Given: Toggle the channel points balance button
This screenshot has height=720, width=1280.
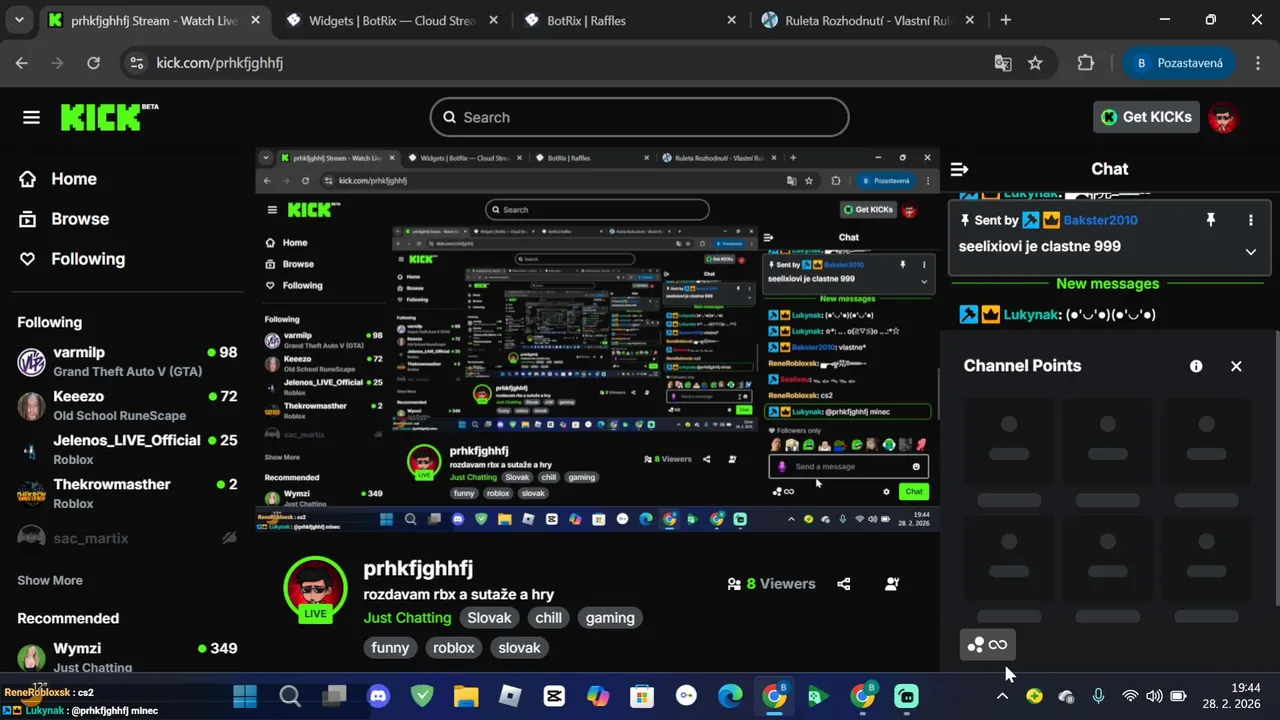Looking at the screenshot, I should 987,645.
